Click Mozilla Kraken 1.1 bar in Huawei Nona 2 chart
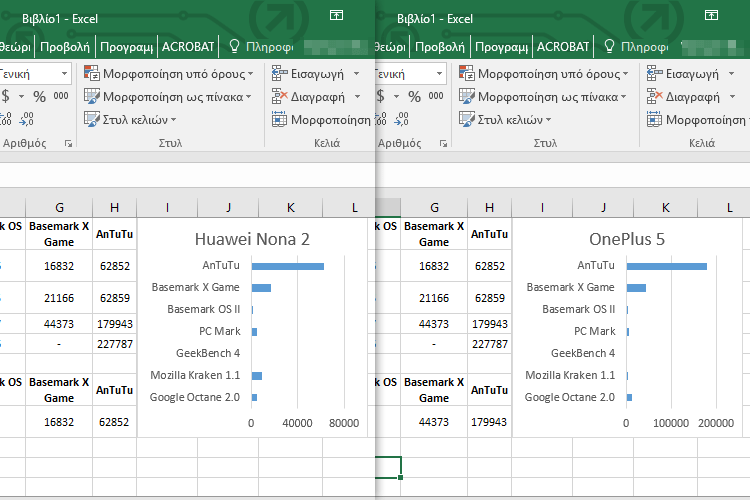The image size is (750, 500). [257, 376]
